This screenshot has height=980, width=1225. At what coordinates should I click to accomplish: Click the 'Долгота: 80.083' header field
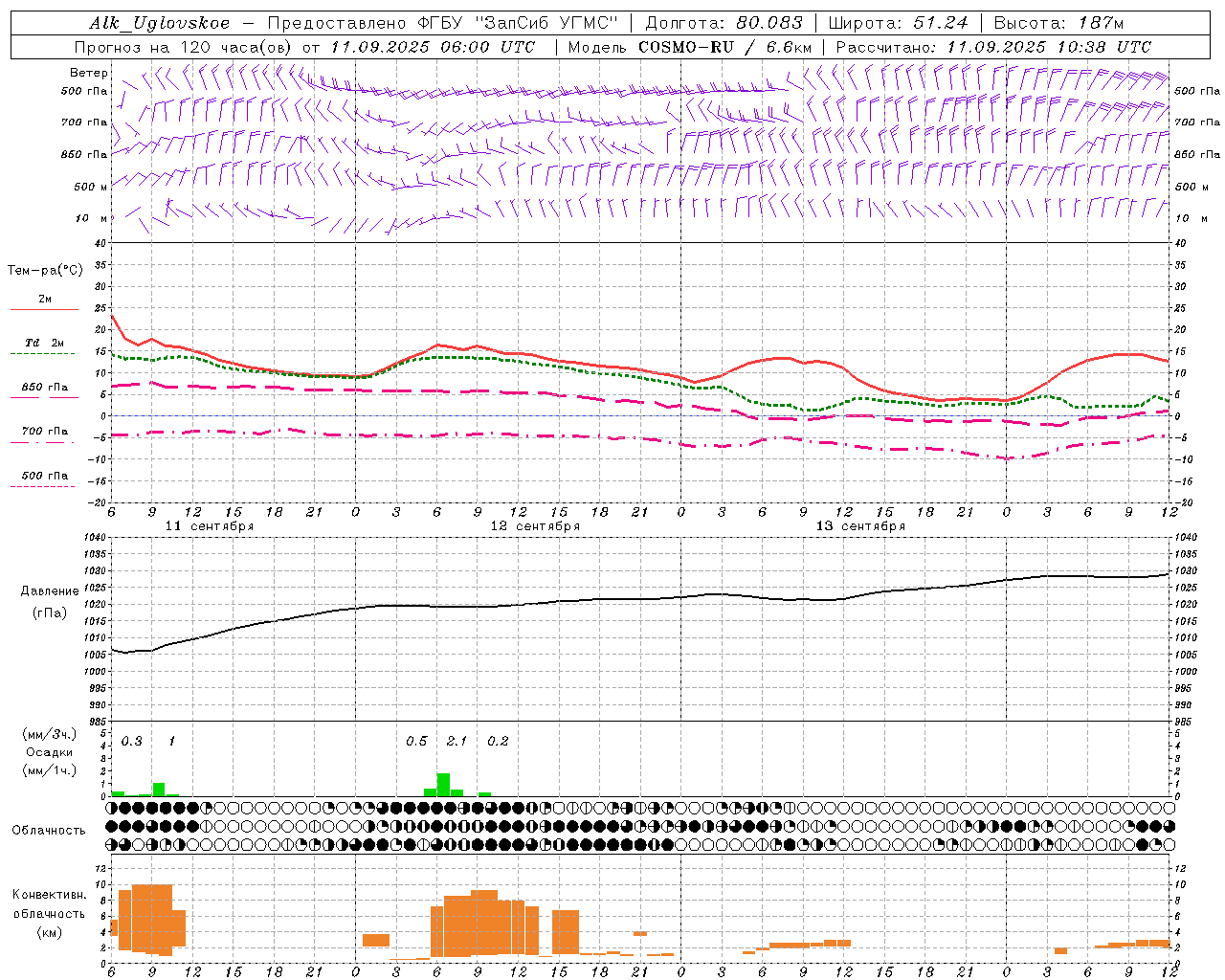point(724,24)
